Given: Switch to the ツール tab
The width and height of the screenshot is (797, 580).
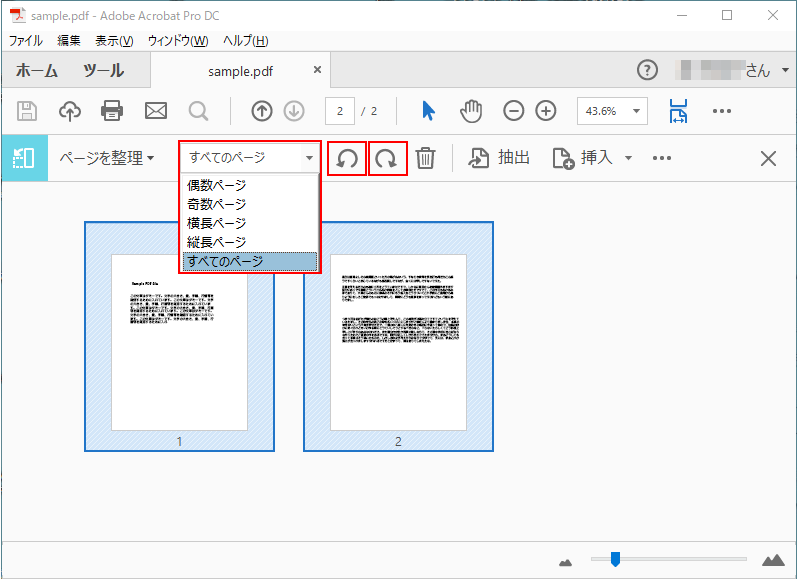Looking at the screenshot, I should tap(104, 70).
